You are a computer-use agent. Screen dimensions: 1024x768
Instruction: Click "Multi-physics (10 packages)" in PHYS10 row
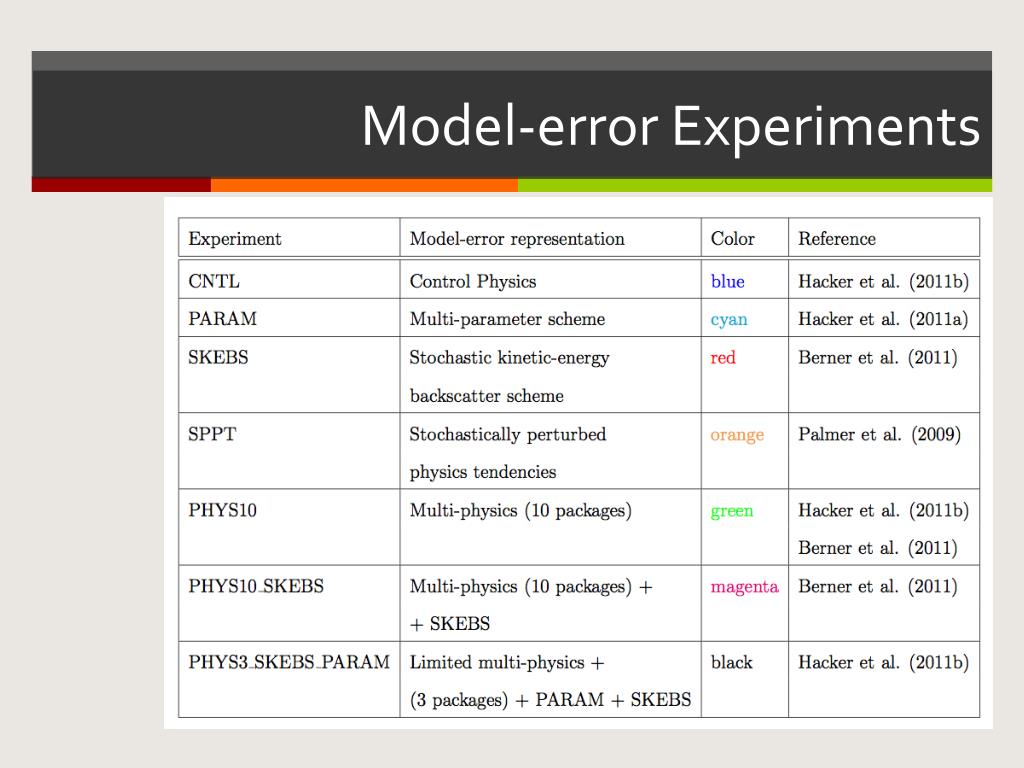pos(520,511)
